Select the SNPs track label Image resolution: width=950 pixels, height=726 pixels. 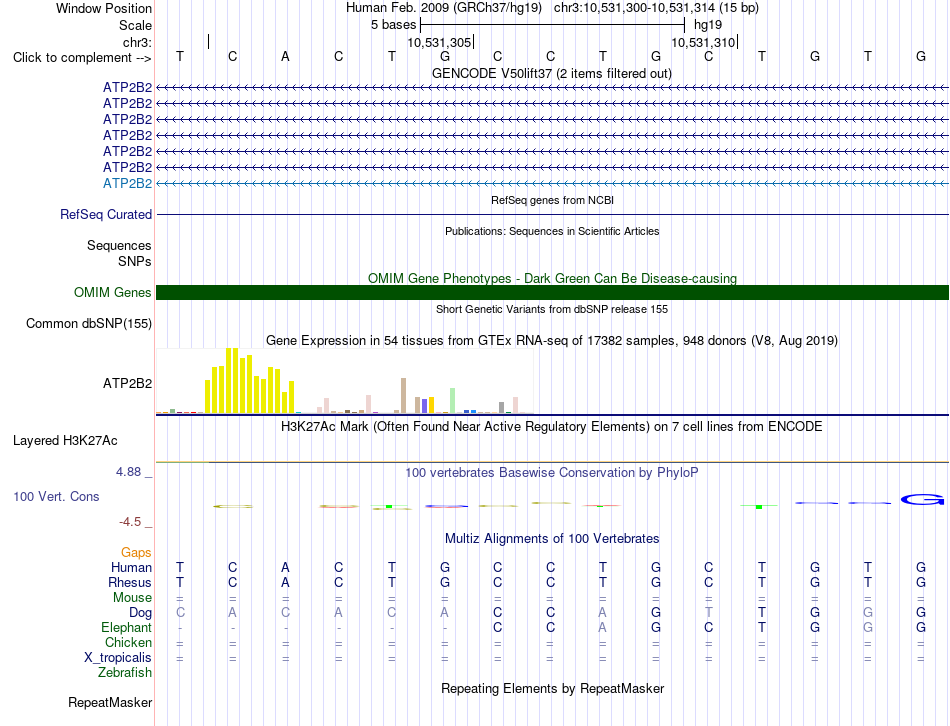[135, 261]
